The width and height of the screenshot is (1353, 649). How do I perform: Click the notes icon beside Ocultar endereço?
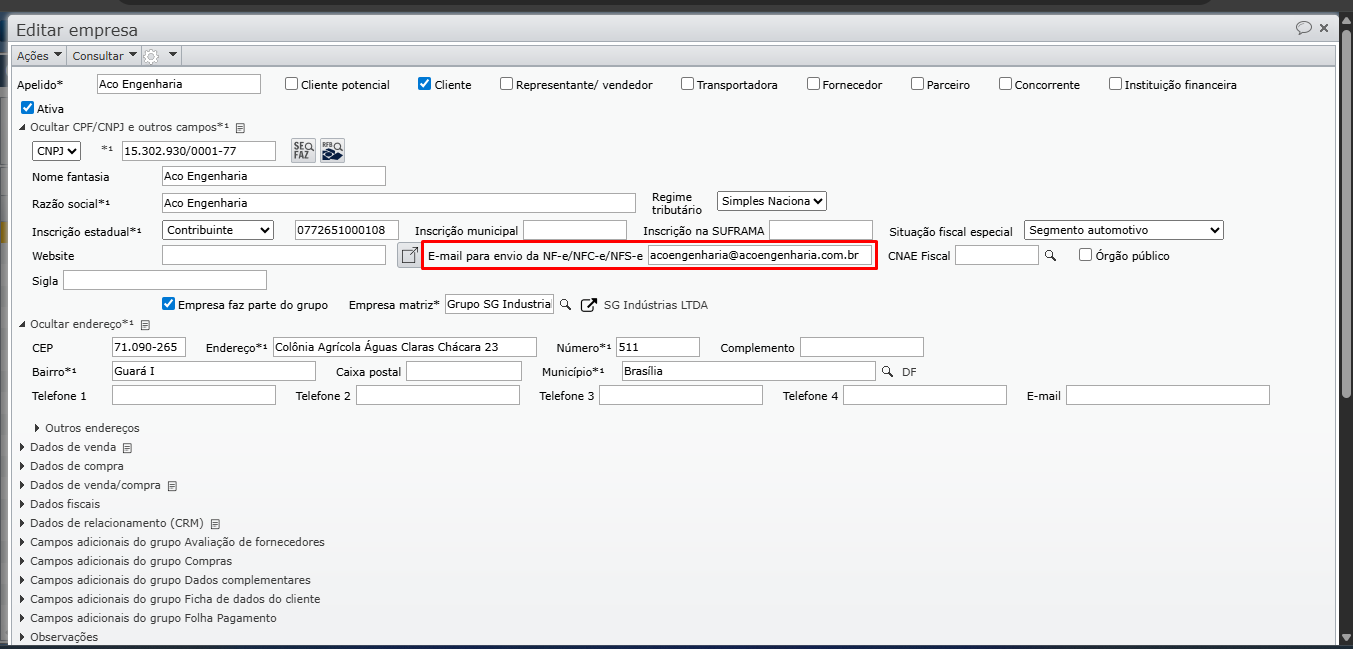145,325
